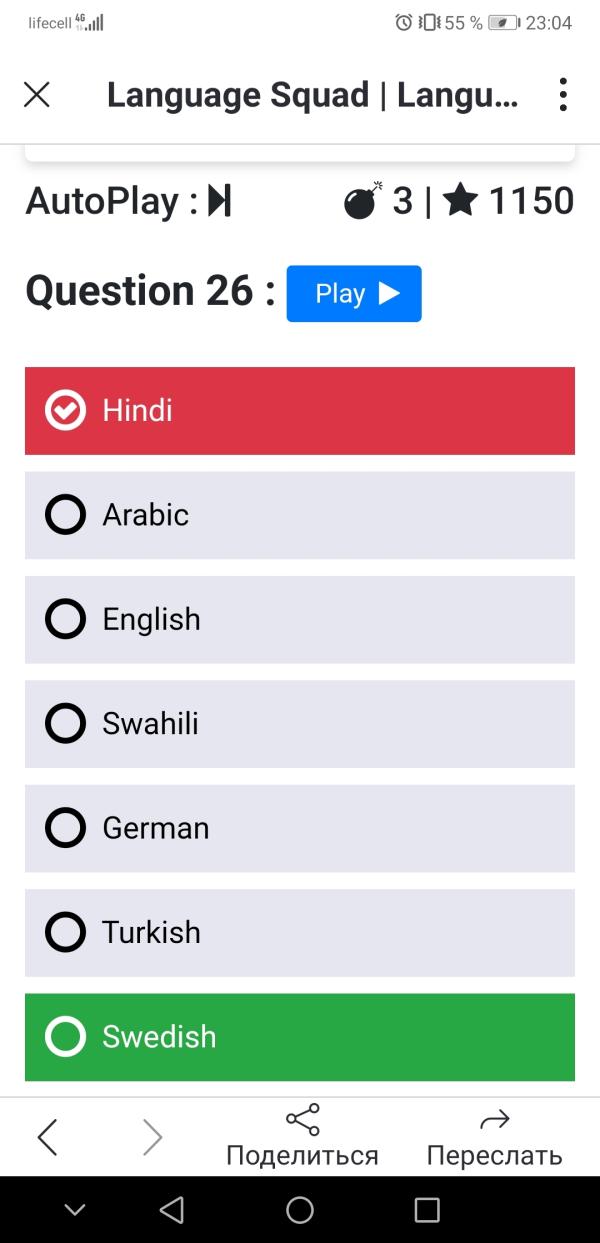Tap the Поделиться share icon
600x1243 pixels.
pos(302,1120)
